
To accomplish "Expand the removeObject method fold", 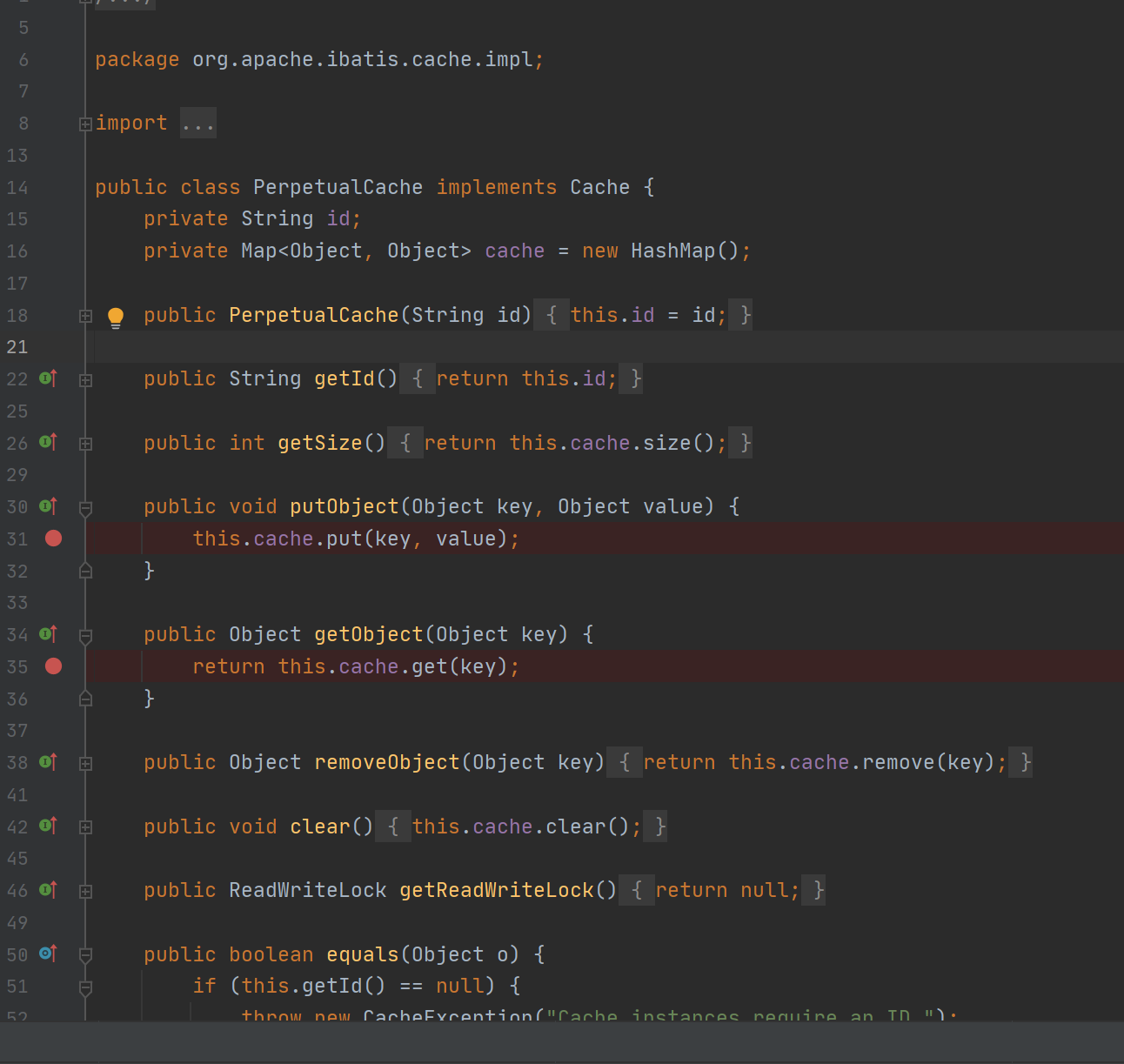I will pyautogui.click(x=85, y=764).
